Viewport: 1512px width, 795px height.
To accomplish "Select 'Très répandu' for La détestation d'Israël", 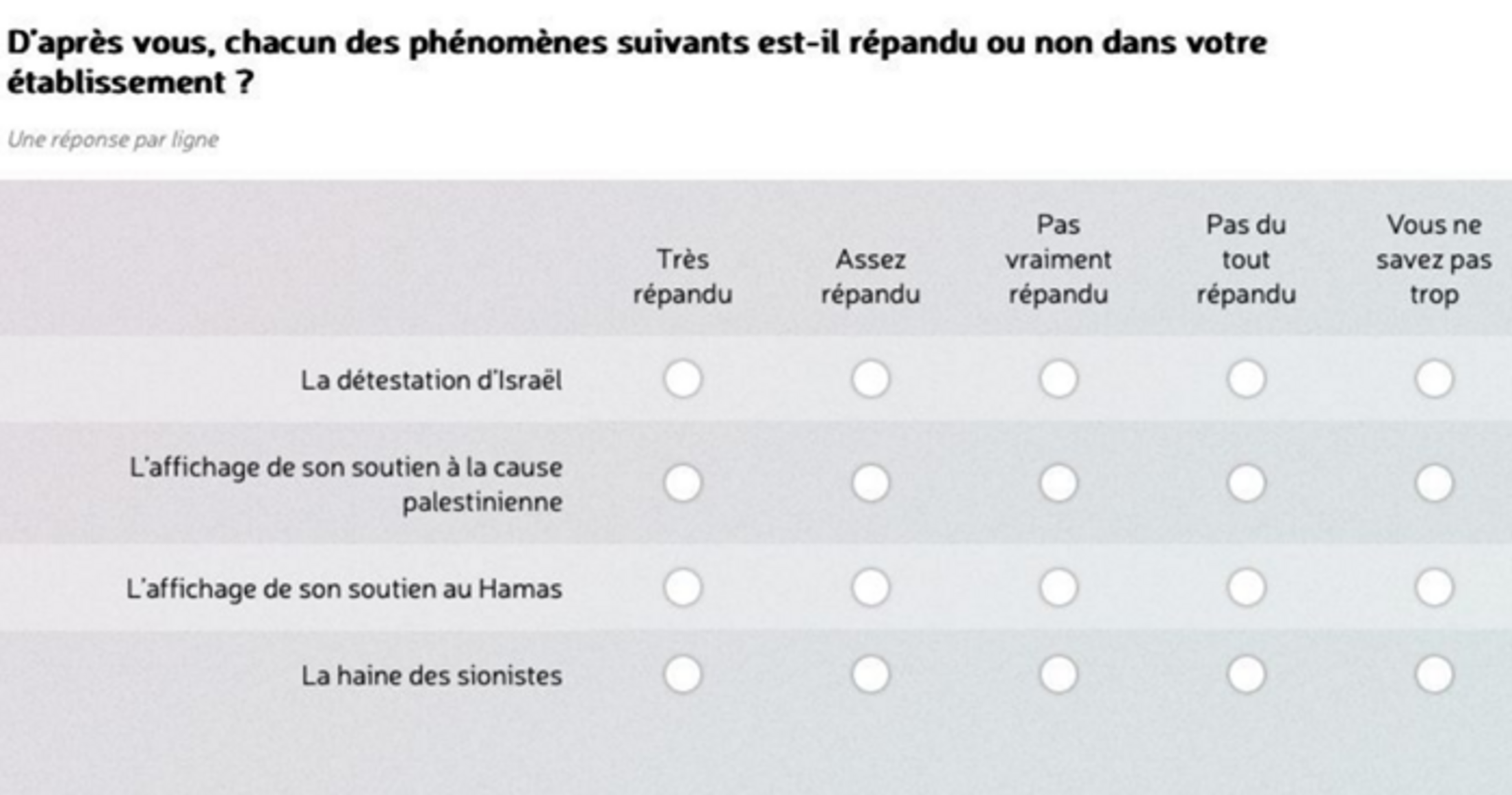I will (x=682, y=379).
